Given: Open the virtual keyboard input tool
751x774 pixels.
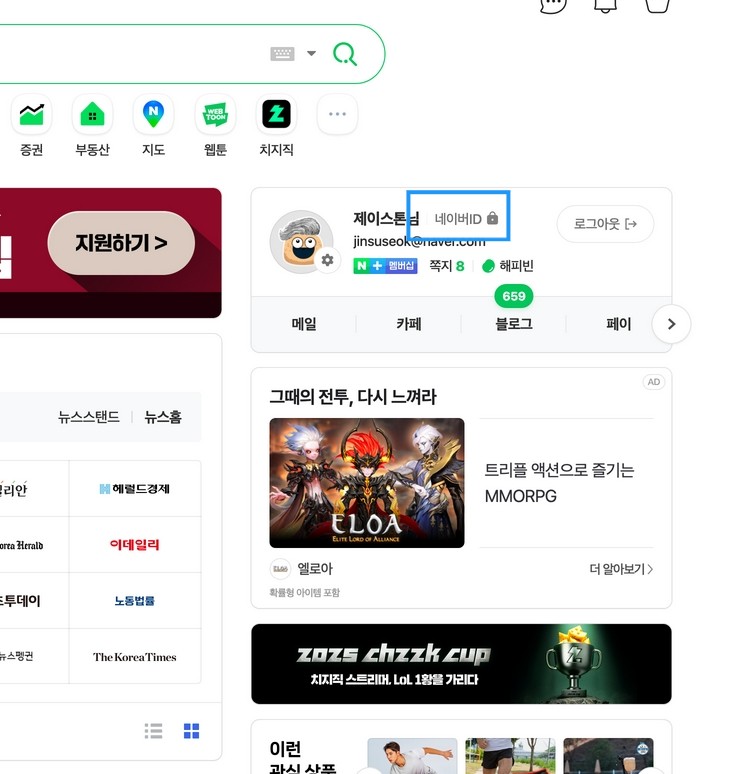Looking at the screenshot, I should [x=282, y=54].
